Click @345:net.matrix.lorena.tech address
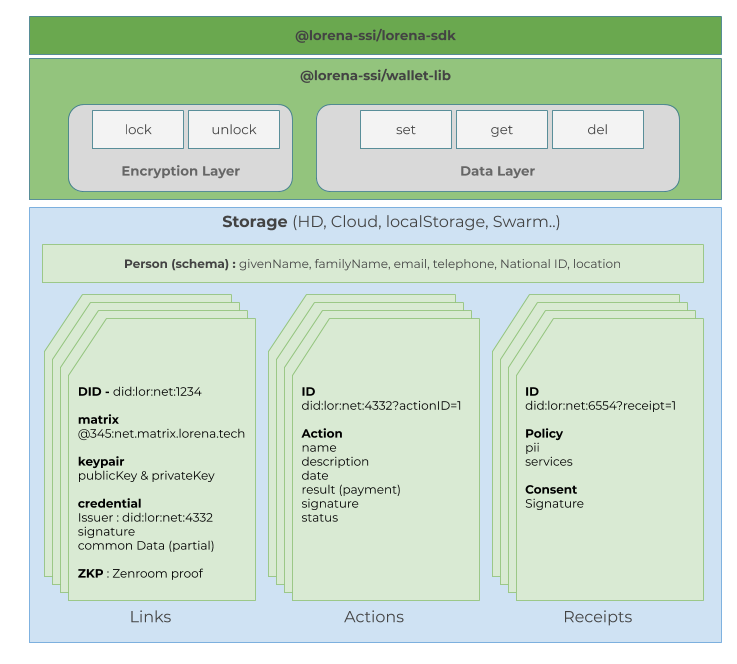 (161, 434)
